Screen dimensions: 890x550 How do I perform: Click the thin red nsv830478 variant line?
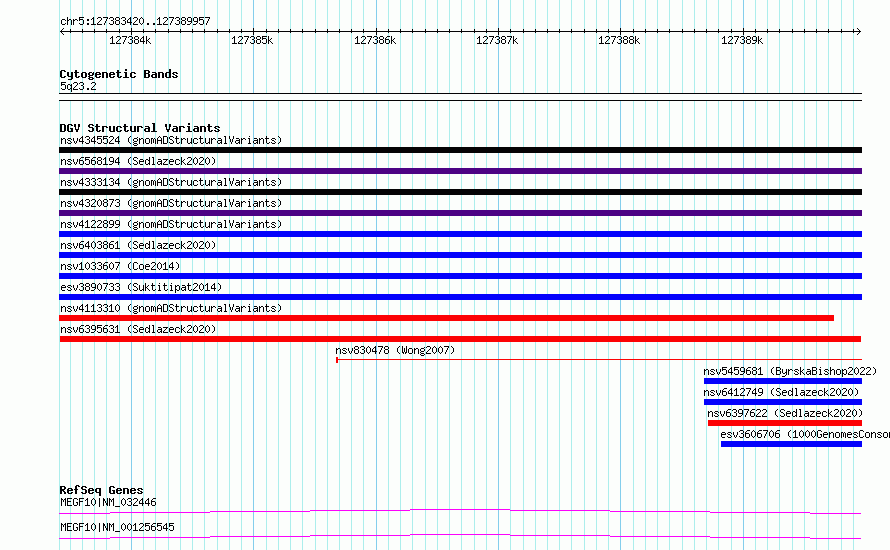point(599,360)
